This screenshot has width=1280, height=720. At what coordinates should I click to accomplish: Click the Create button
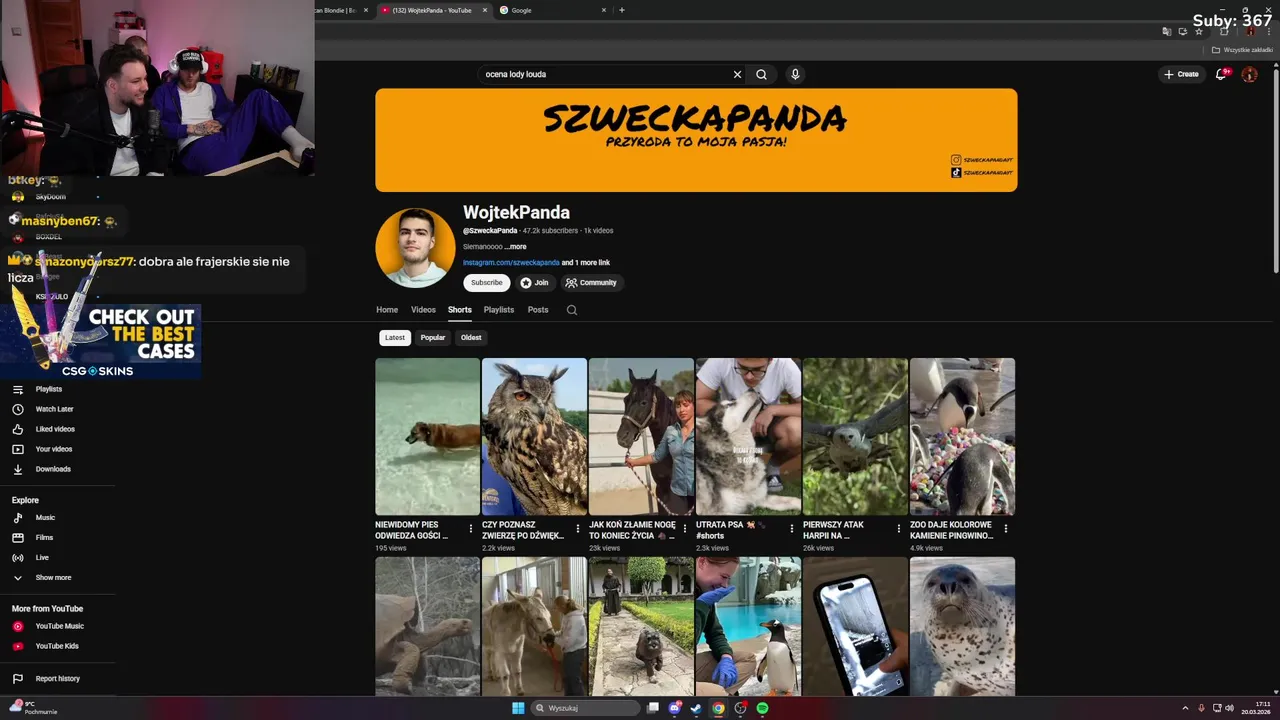coord(1181,74)
